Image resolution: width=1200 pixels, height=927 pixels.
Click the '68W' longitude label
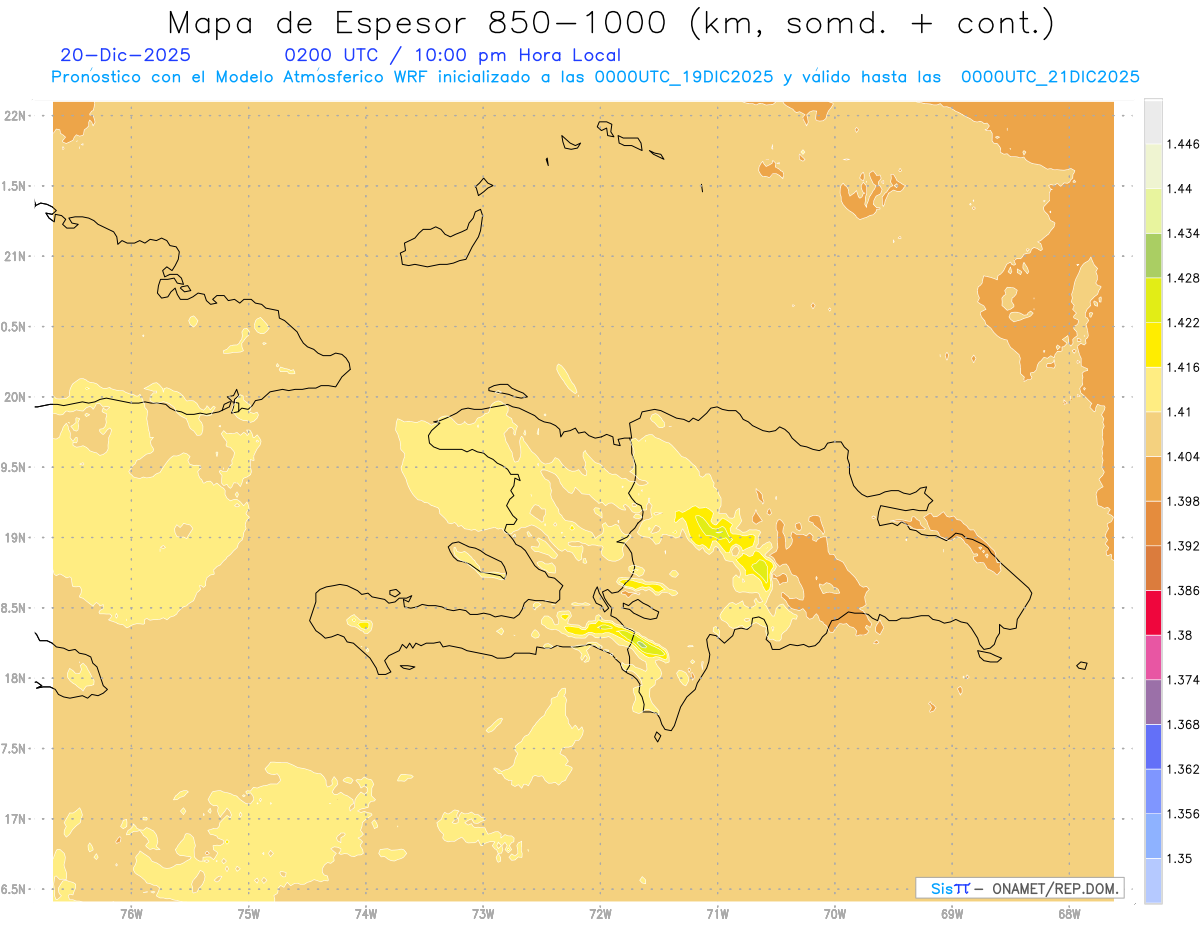coord(1069,914)
